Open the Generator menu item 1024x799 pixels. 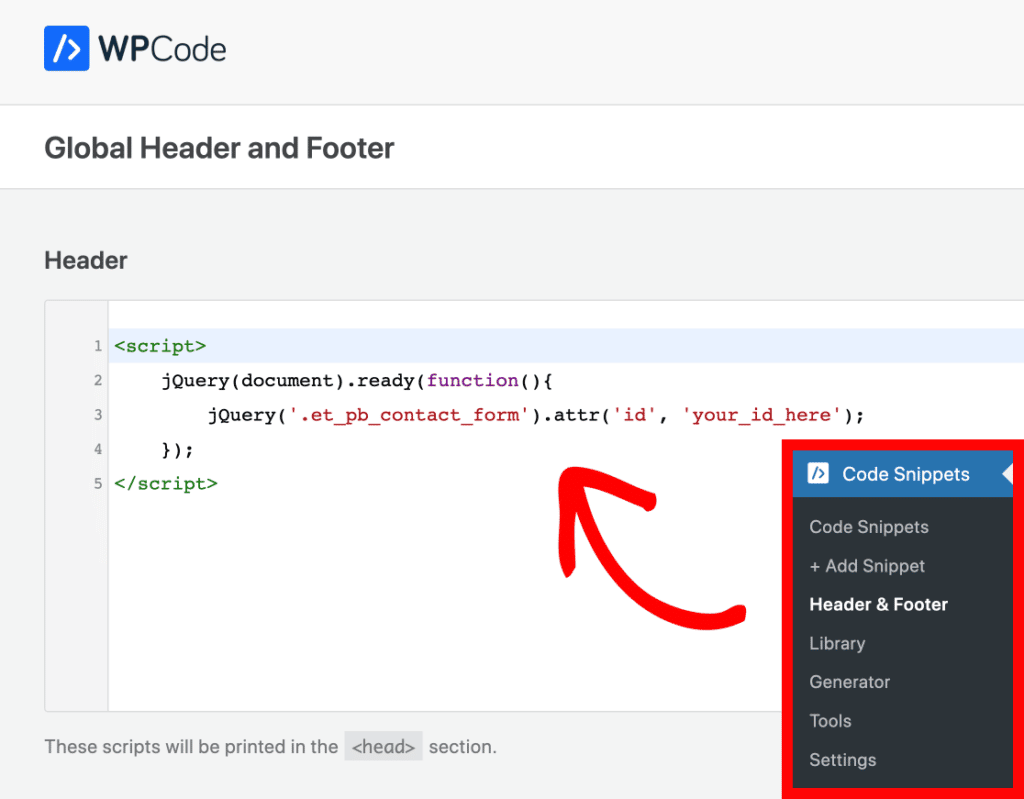850,682
